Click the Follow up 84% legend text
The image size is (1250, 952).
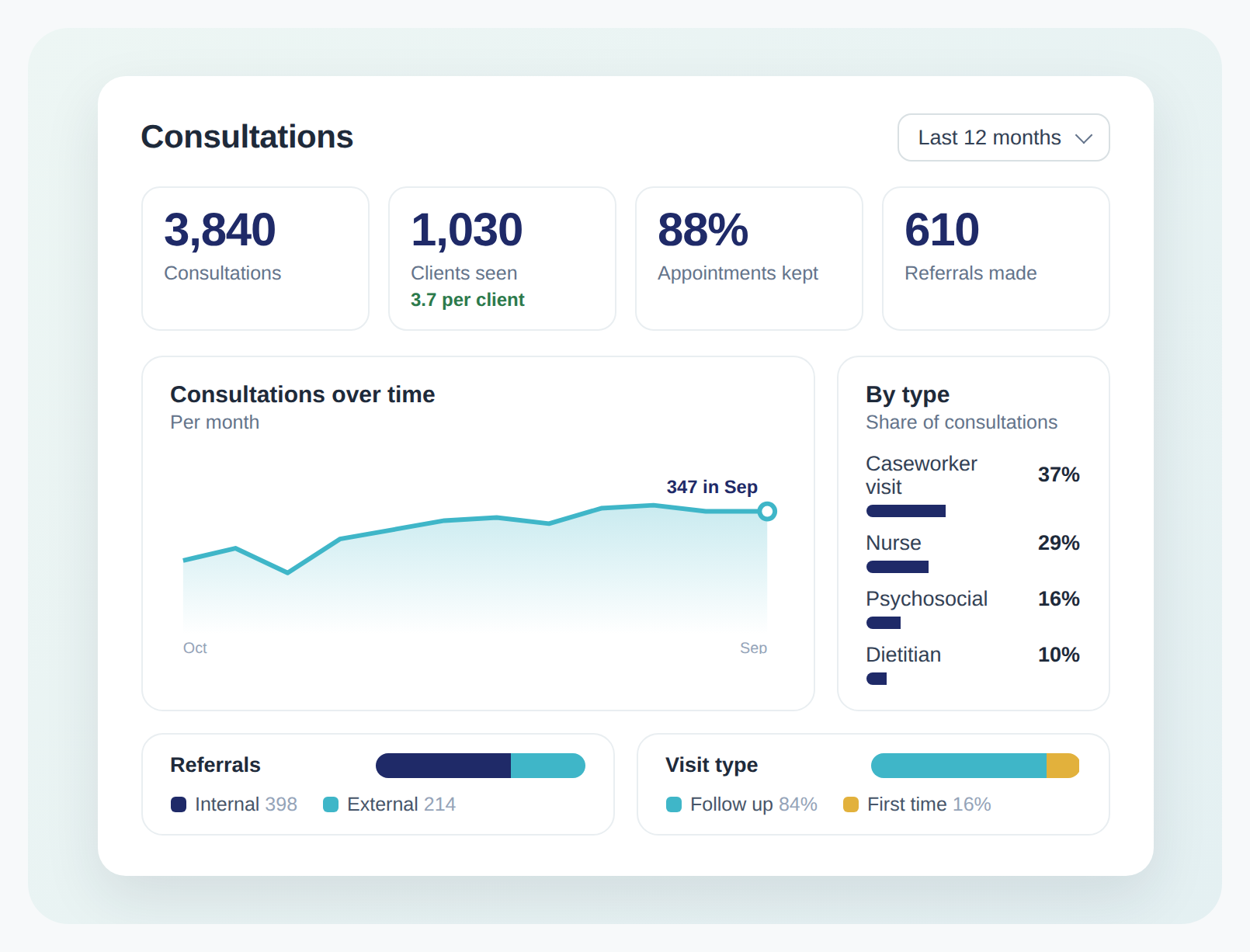(754, 804)
